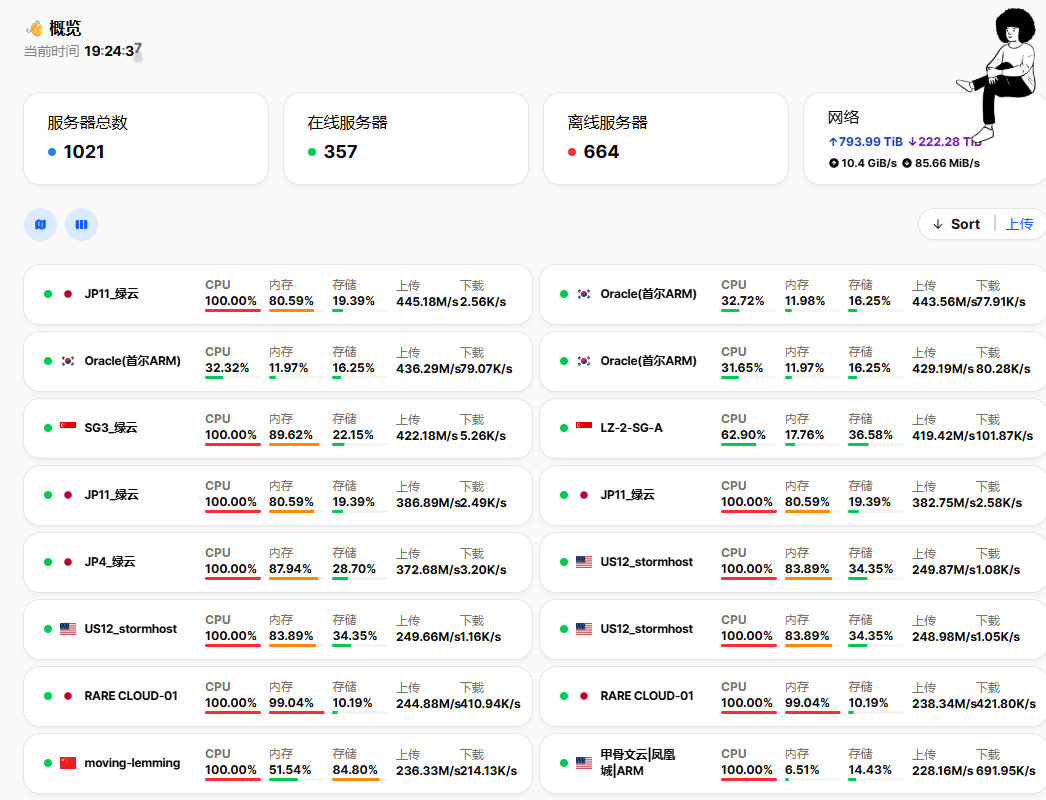Image resolution: width=1046 pixels, height=800 pixels.
Task: Click download value 214.13K/s
Action: click(x=488, y=771)
